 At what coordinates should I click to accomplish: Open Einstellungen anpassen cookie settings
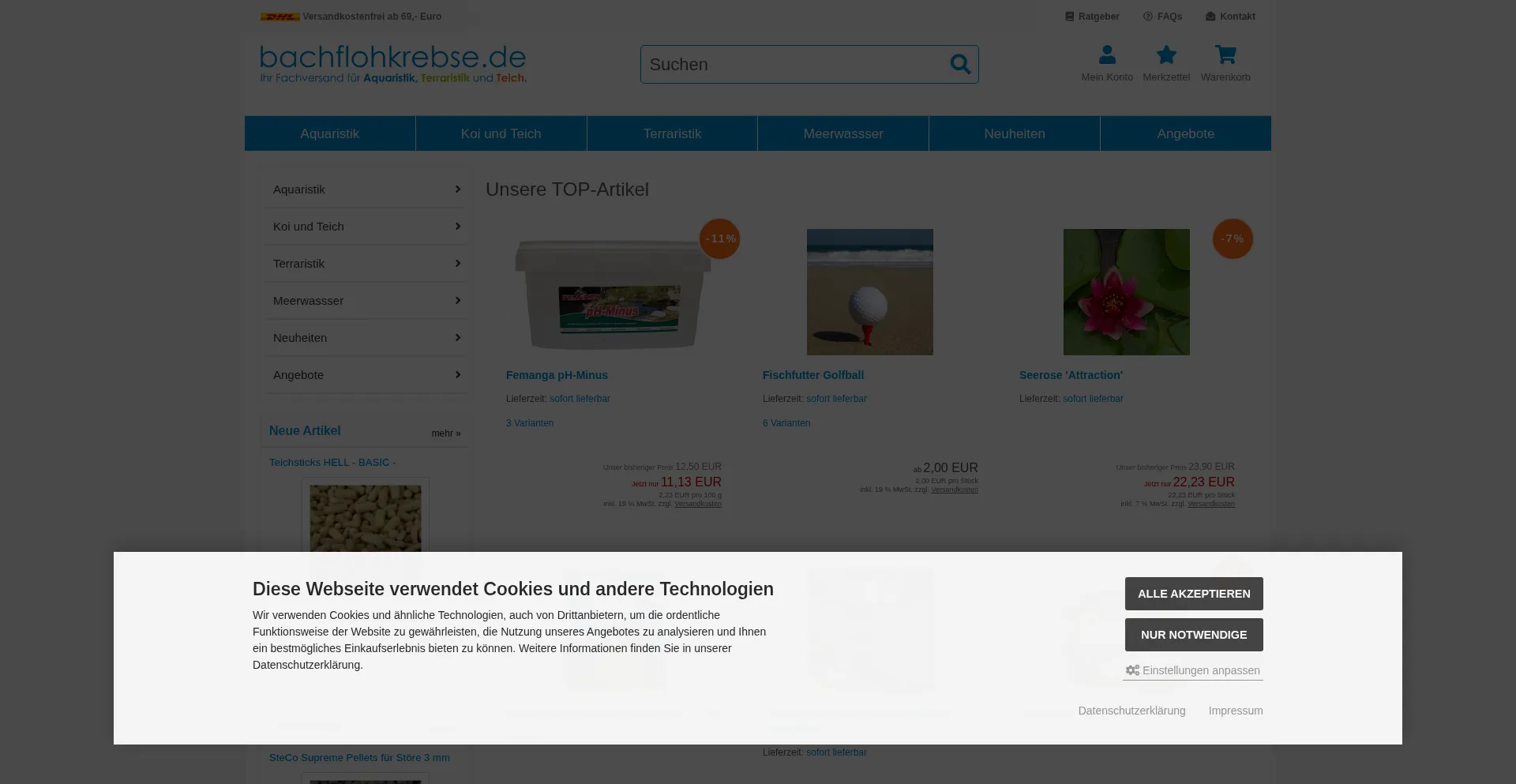[1193, 670]
